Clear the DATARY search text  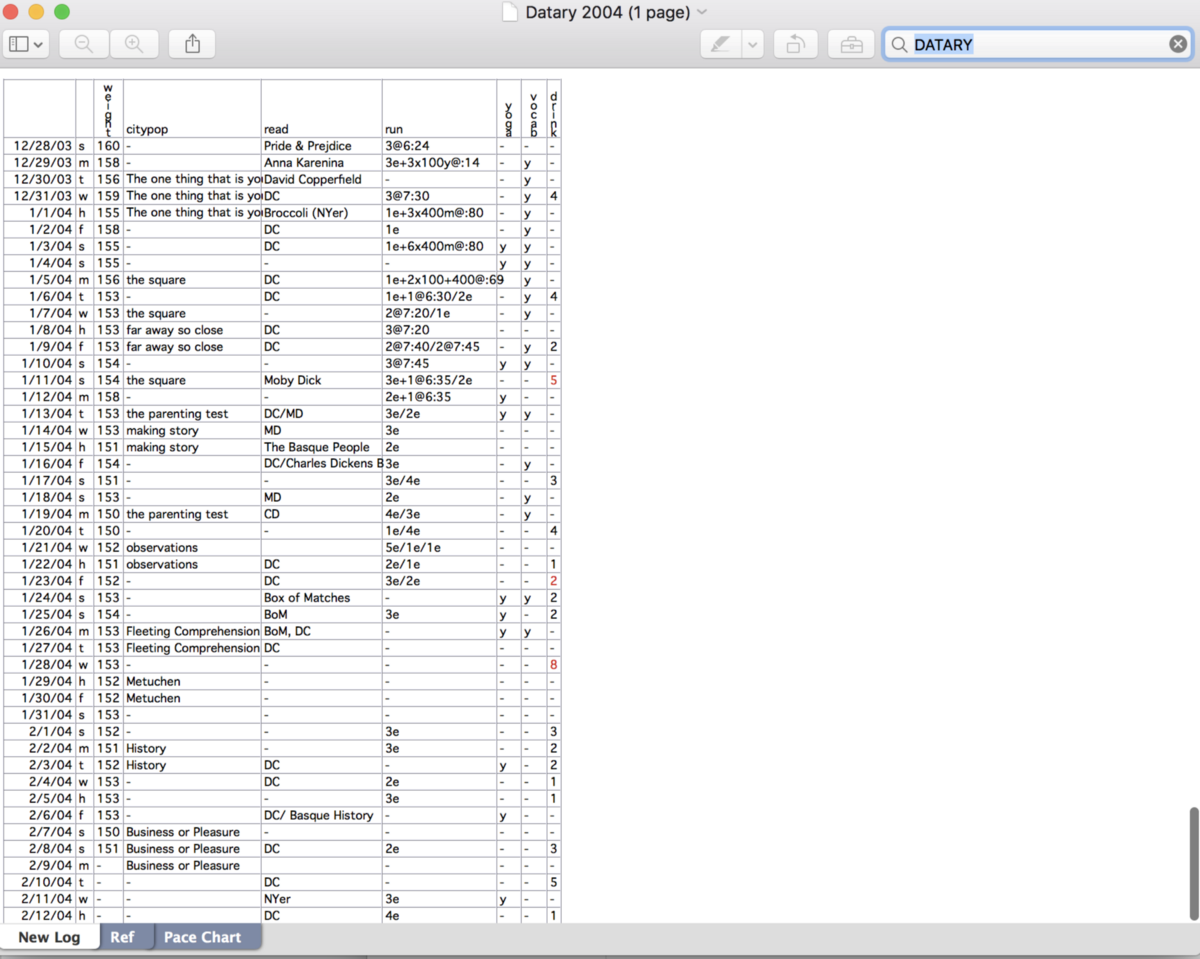[x=1178, y=44]
